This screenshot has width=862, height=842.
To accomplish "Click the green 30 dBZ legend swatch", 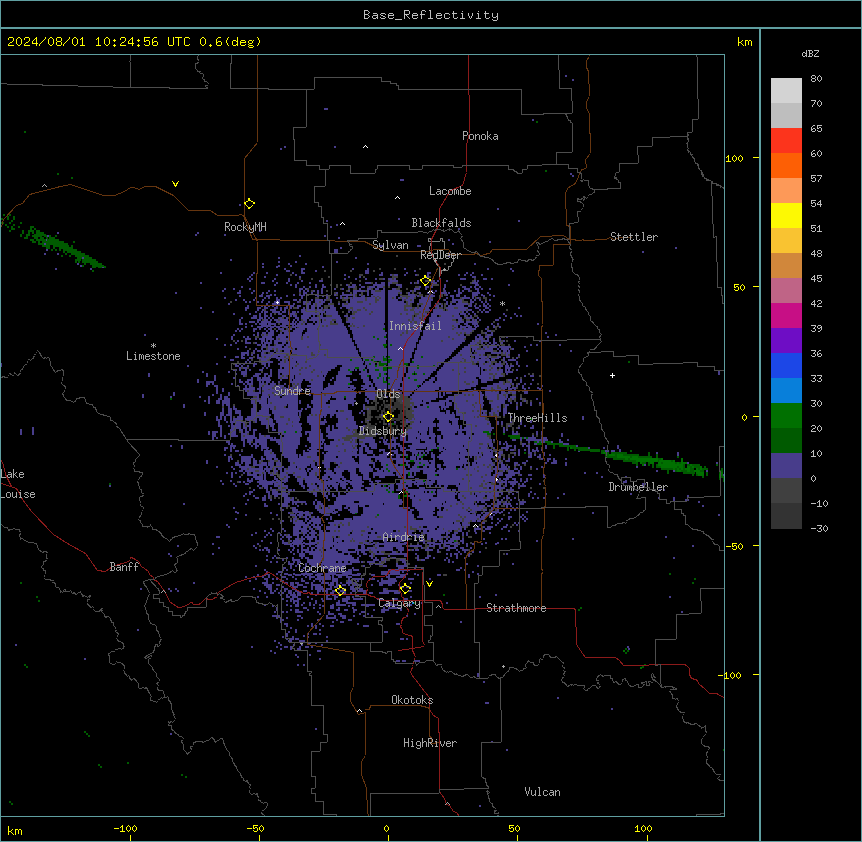I will (x=786, y=416).
